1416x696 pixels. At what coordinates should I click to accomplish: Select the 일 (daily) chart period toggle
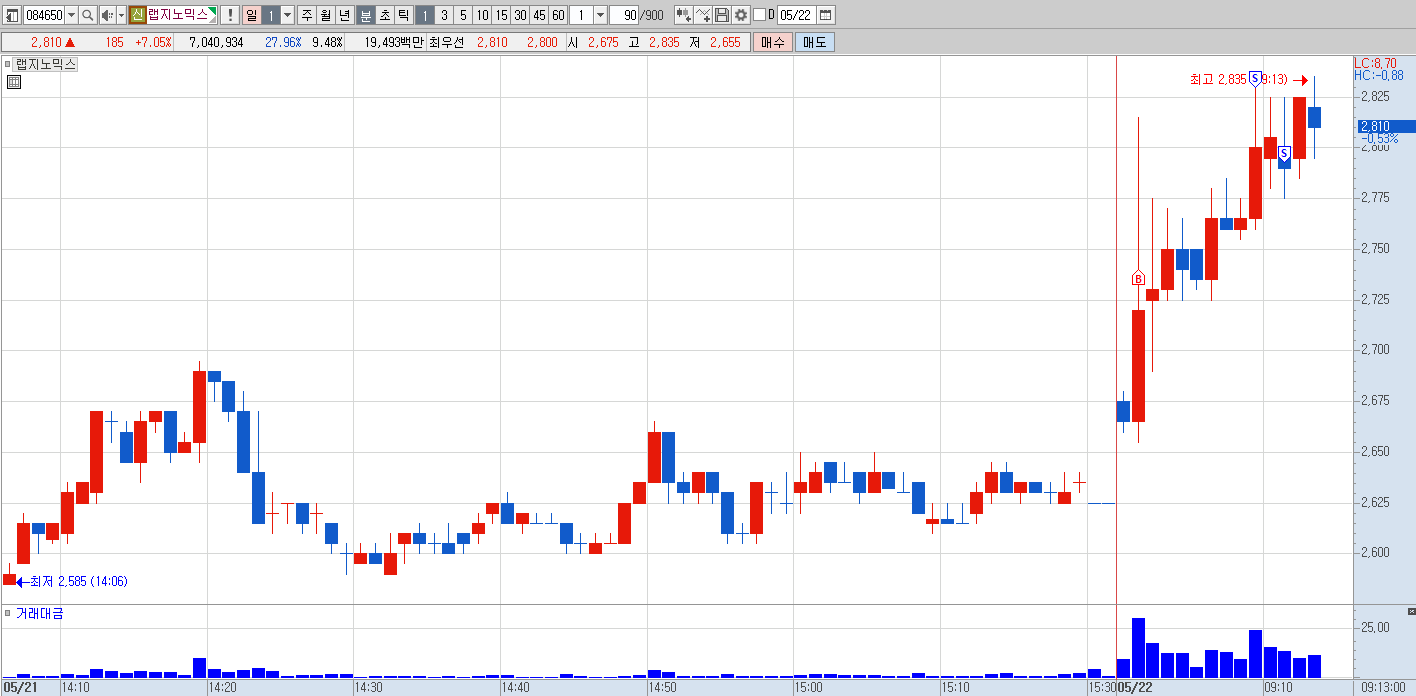(x=251, y=15)
